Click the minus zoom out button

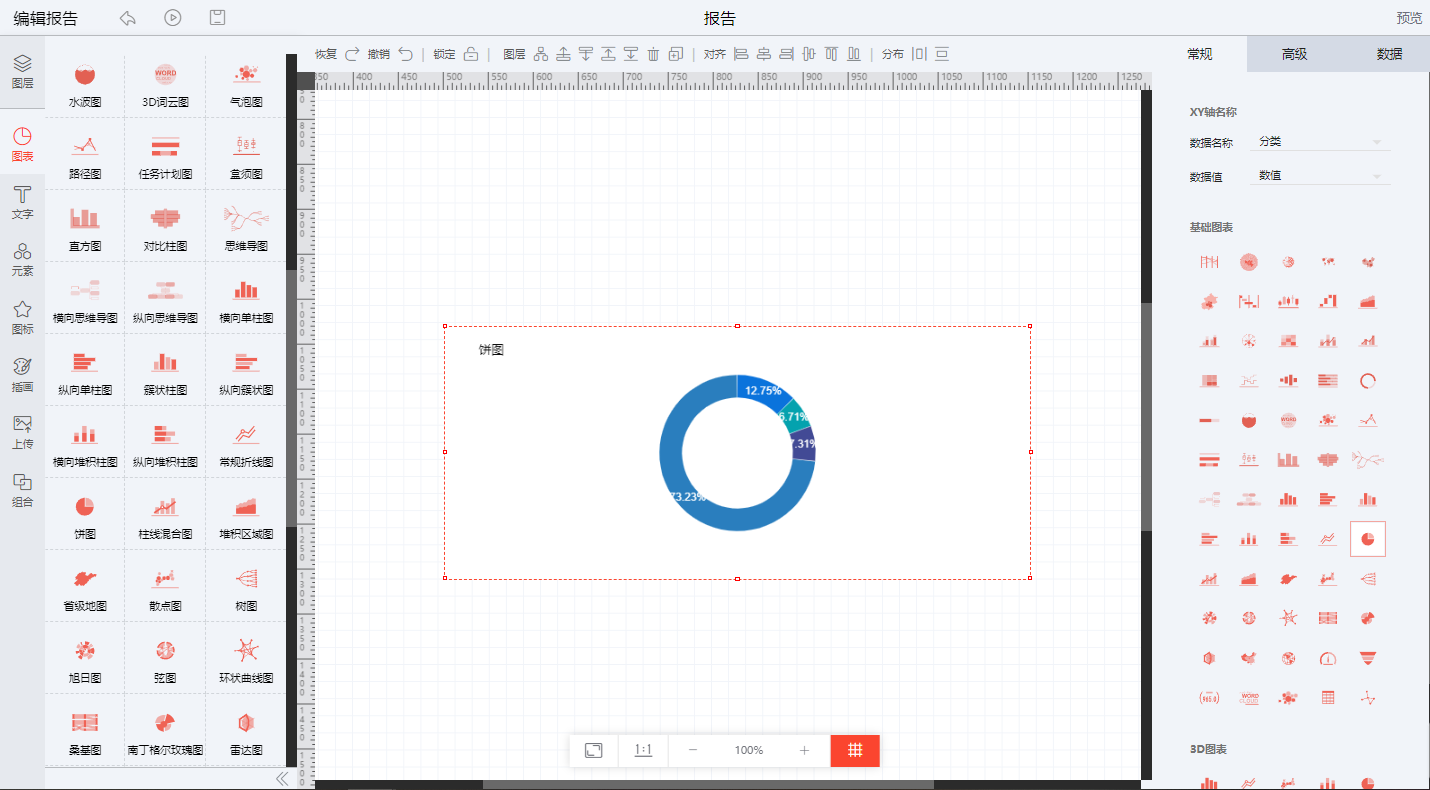(x=693, y=750)
